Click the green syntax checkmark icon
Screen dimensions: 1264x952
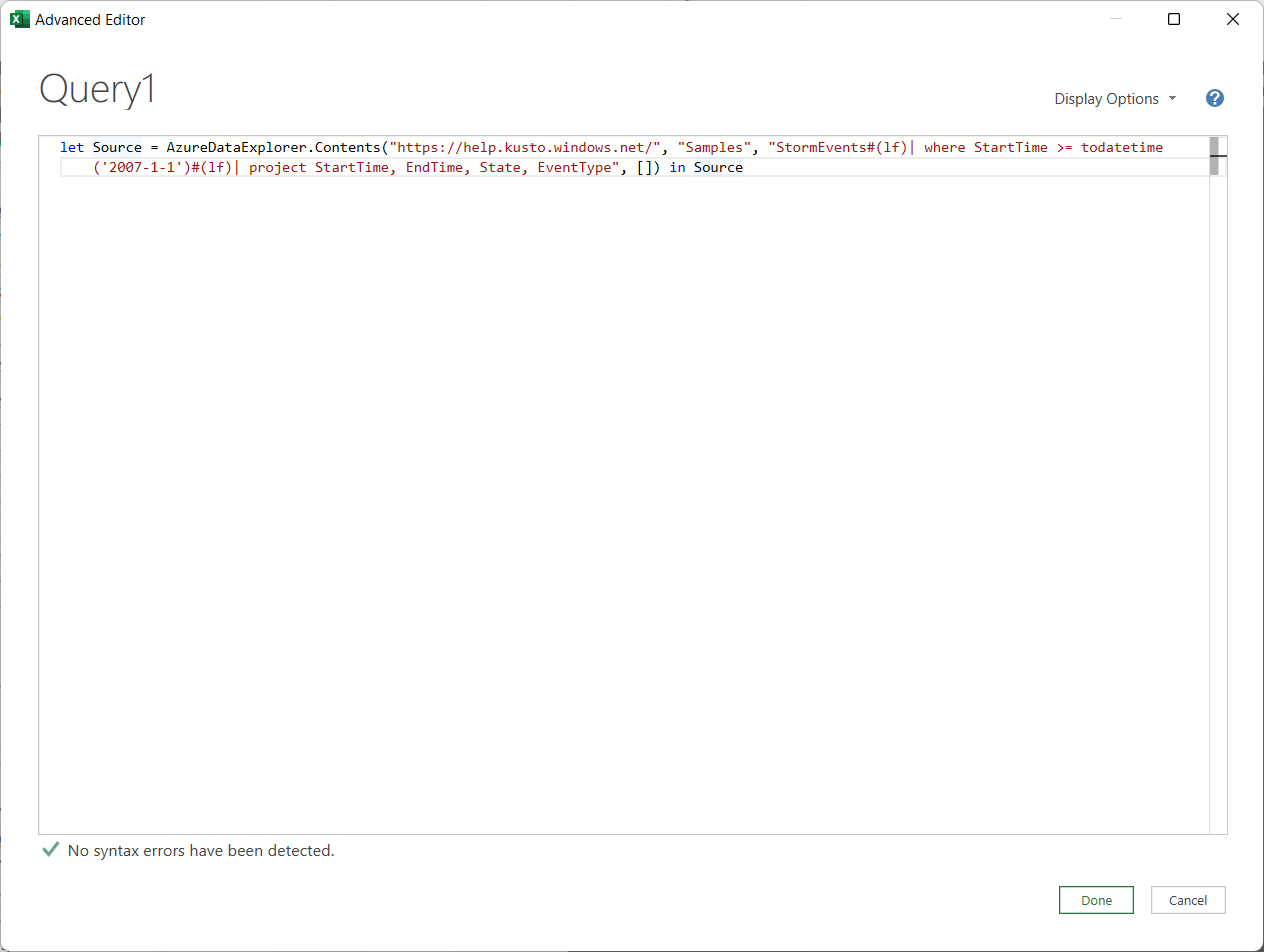[x=51, y=850]
